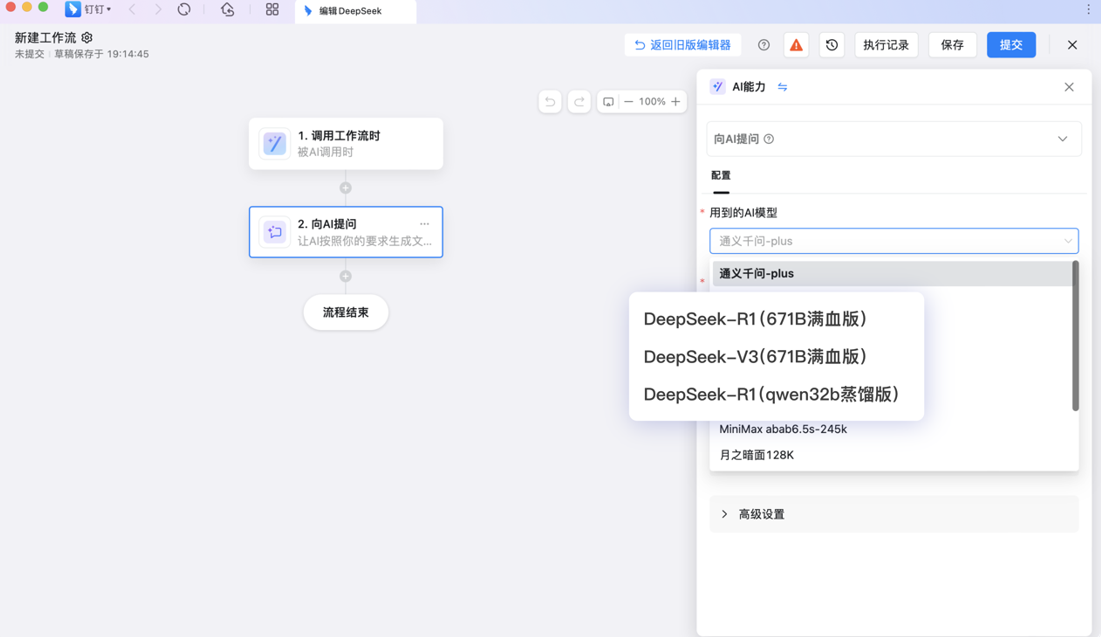Click the redo arrow on the canvas
The width and height of the screenshot is (1101, 637).
pyautogui.click(x=579, y=102)
